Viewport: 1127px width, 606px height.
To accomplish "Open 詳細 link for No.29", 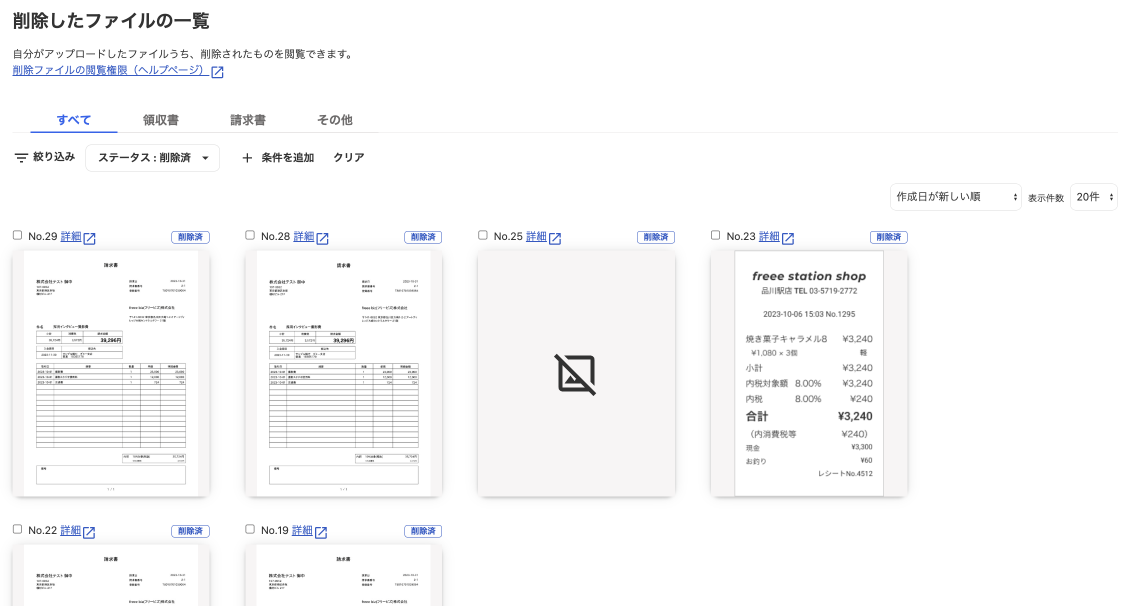I will tap(71, 237).
